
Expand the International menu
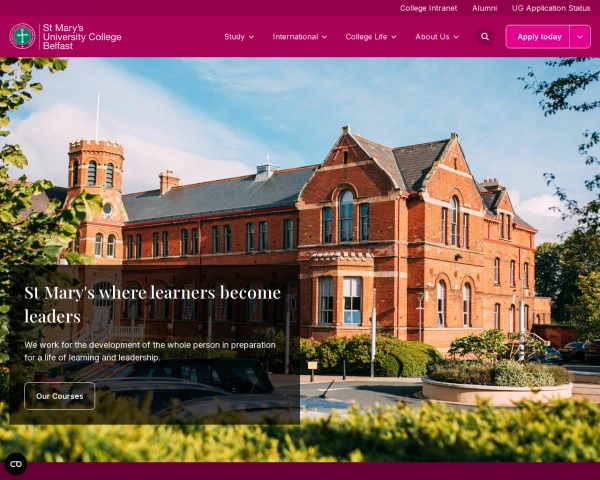coord(300,37)
